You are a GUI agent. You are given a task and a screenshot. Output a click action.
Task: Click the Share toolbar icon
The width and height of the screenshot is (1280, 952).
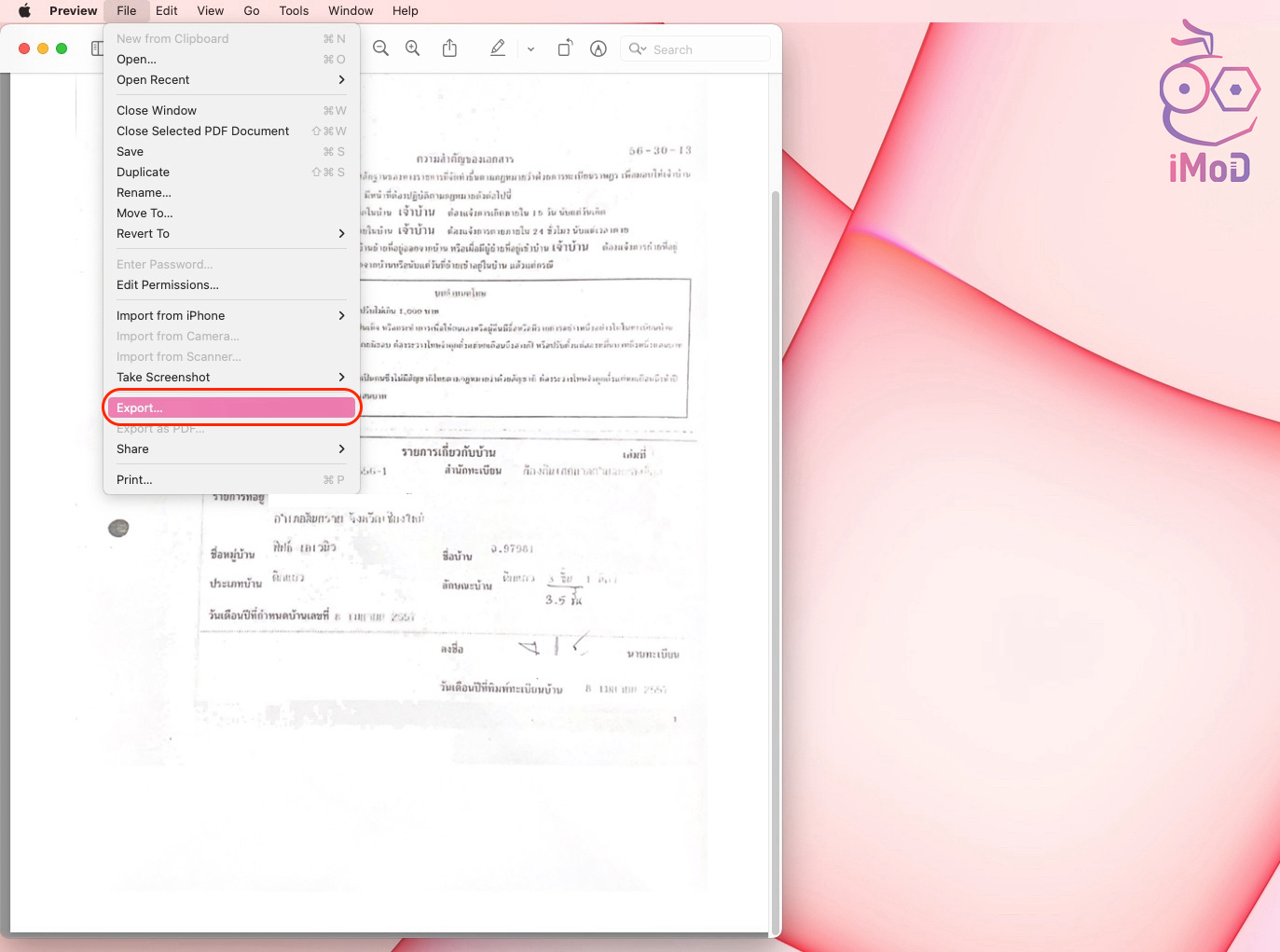[449, 48]
